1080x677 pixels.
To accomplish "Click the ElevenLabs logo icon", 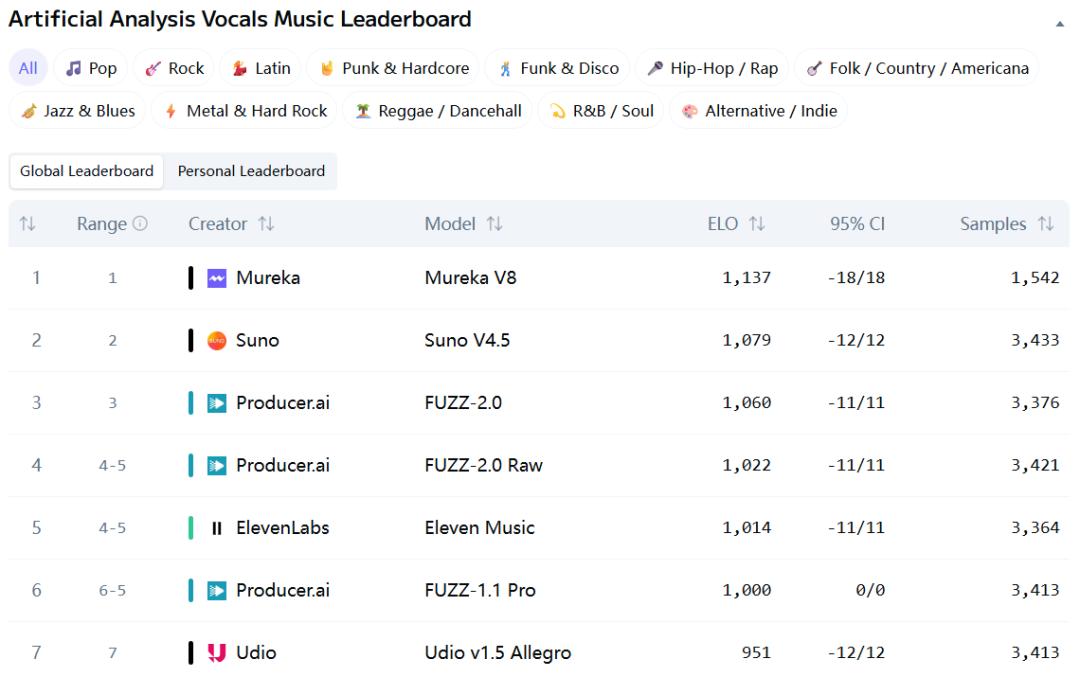I will click(217, 528).
